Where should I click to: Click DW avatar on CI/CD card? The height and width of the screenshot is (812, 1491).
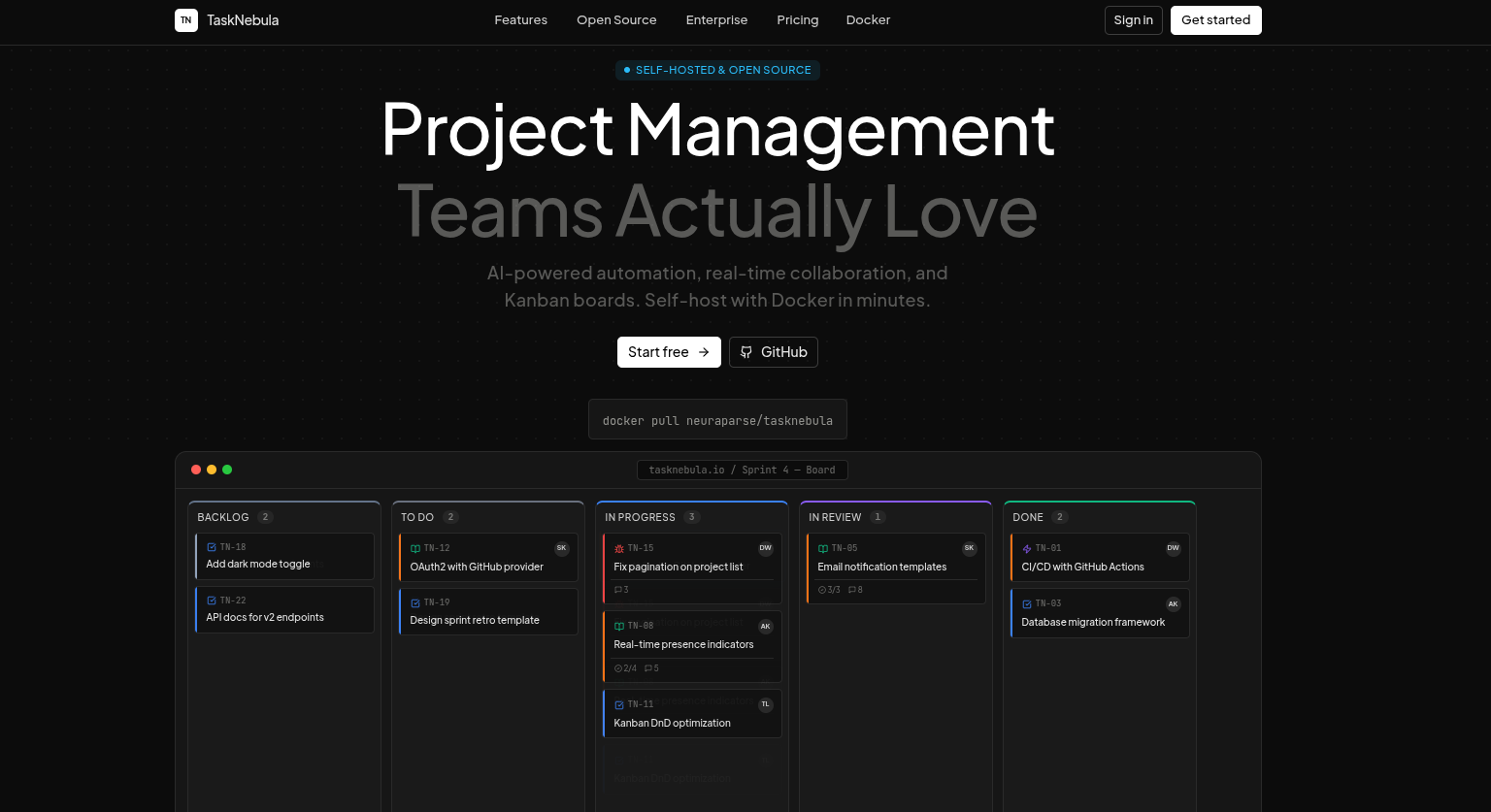(x=1174, y=548)
